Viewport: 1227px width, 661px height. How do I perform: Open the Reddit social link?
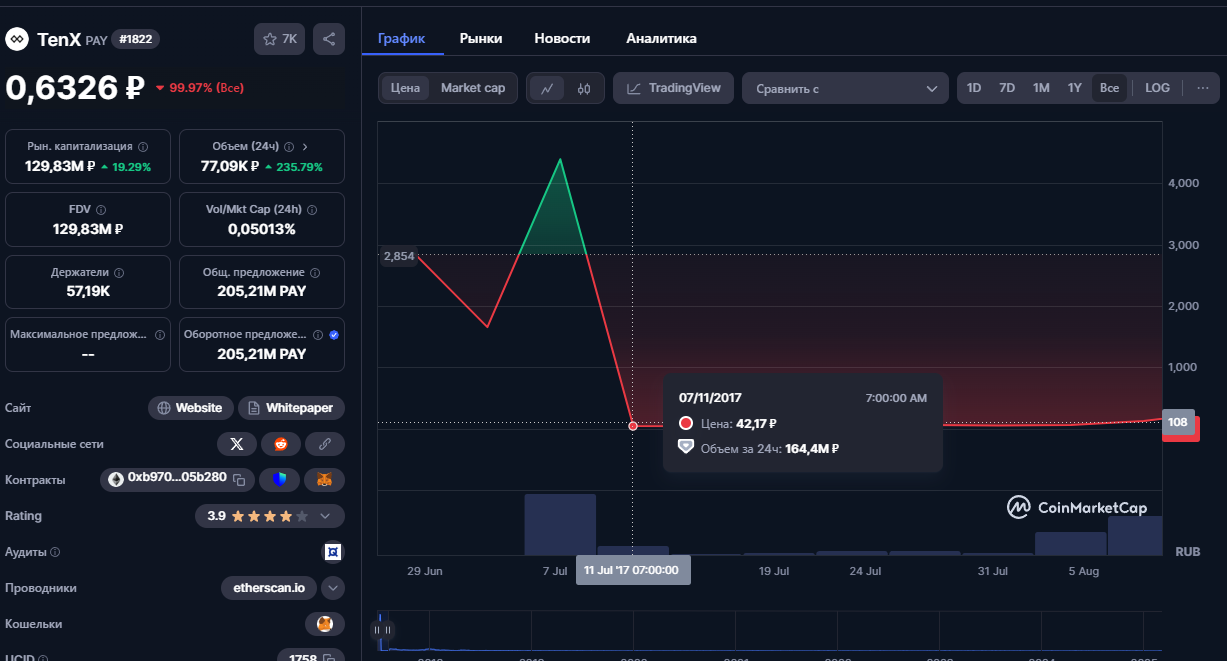(281, 444)
